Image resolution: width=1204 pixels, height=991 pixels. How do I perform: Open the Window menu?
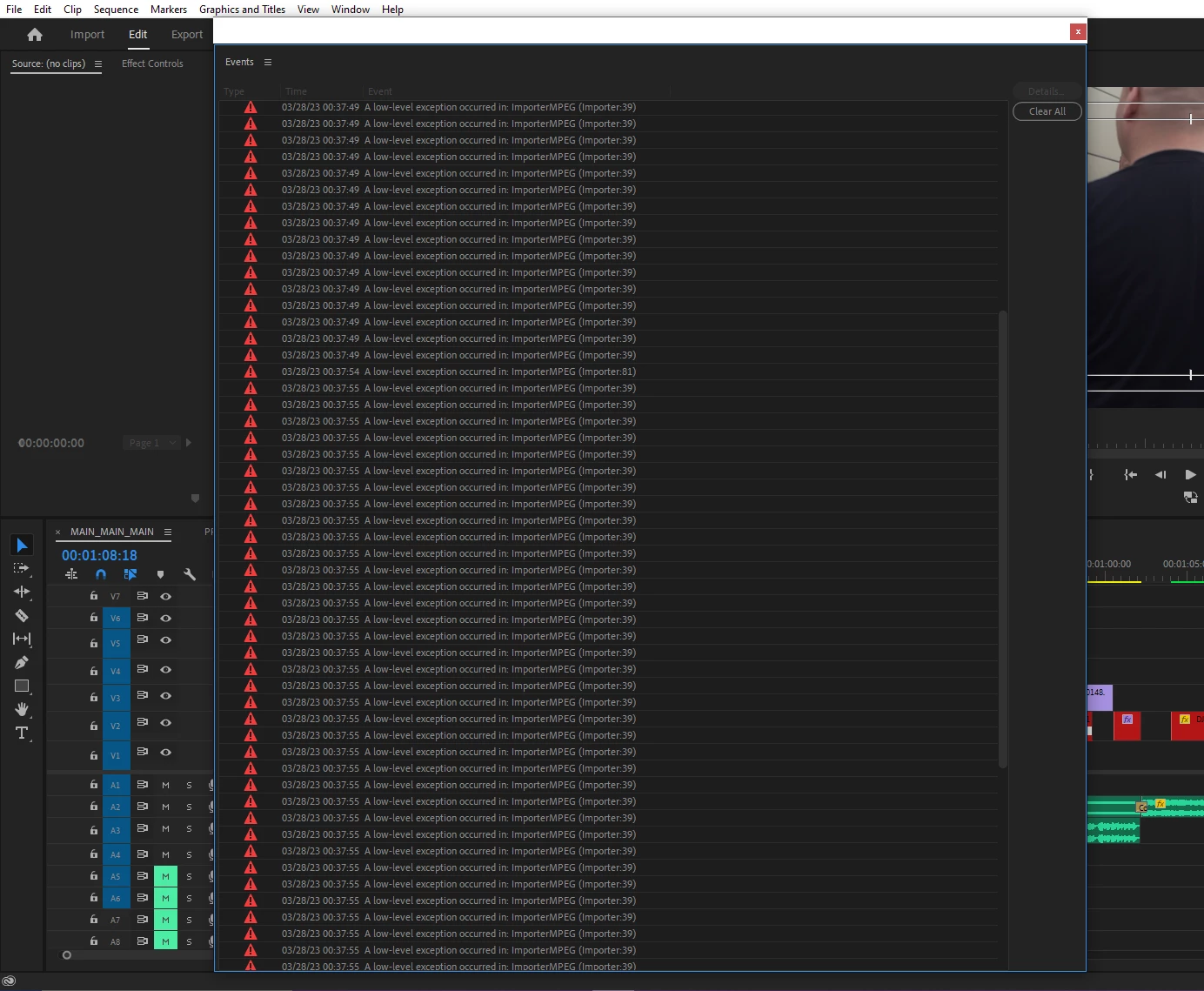pyautogui.click(x=351, y=10)
